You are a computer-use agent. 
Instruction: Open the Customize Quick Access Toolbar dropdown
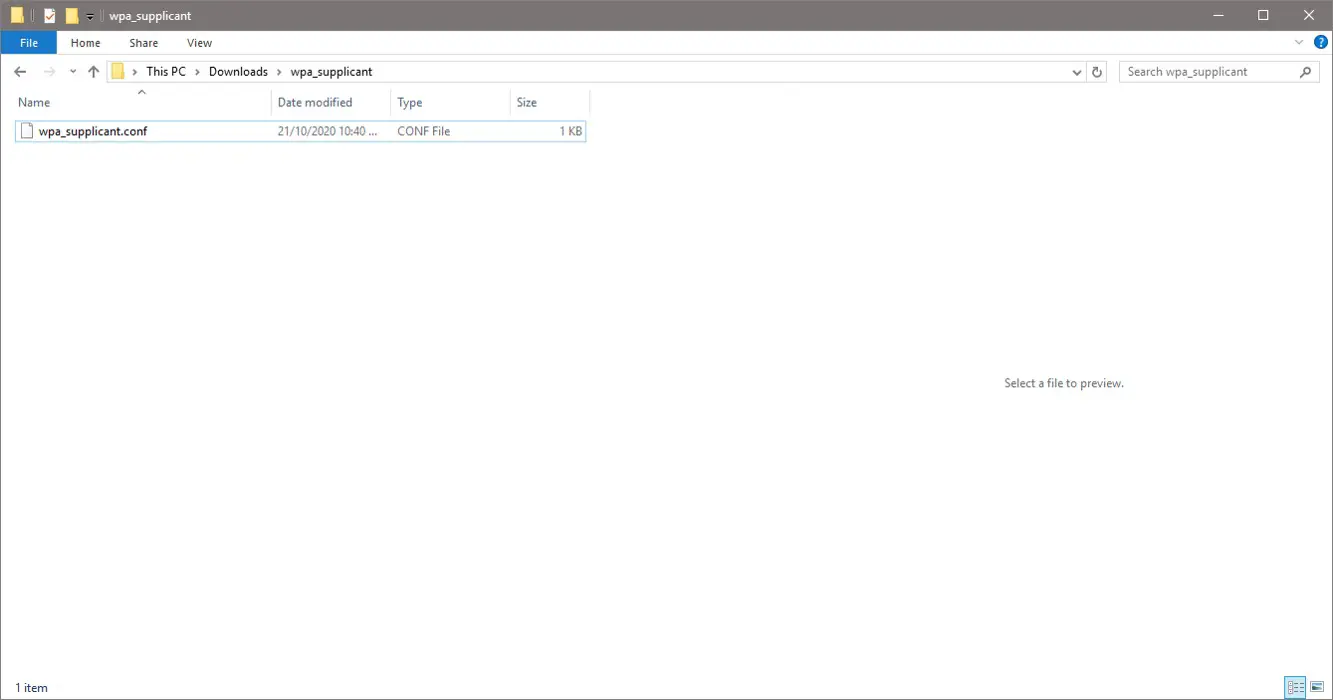pyautogui.click(x=89, y=17)
